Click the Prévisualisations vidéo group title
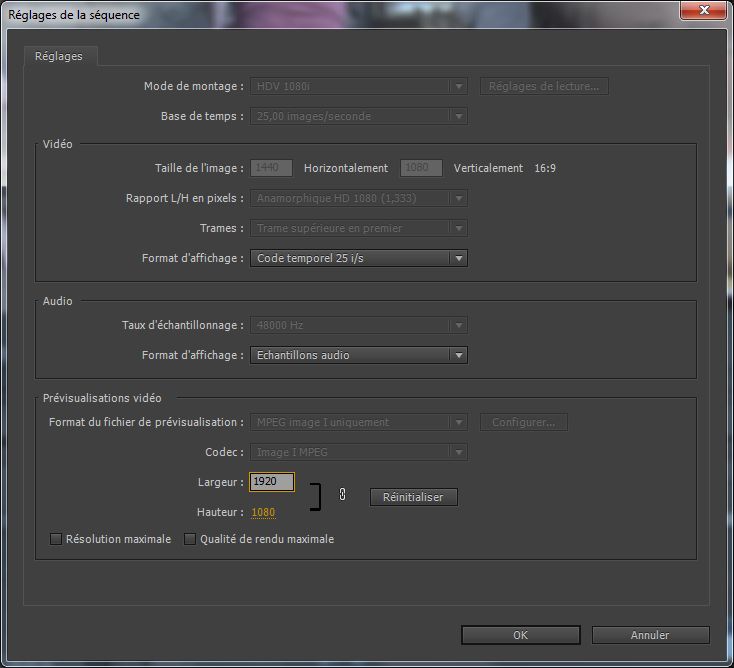The width and height of the screenshot is (734, 668). 102,398
